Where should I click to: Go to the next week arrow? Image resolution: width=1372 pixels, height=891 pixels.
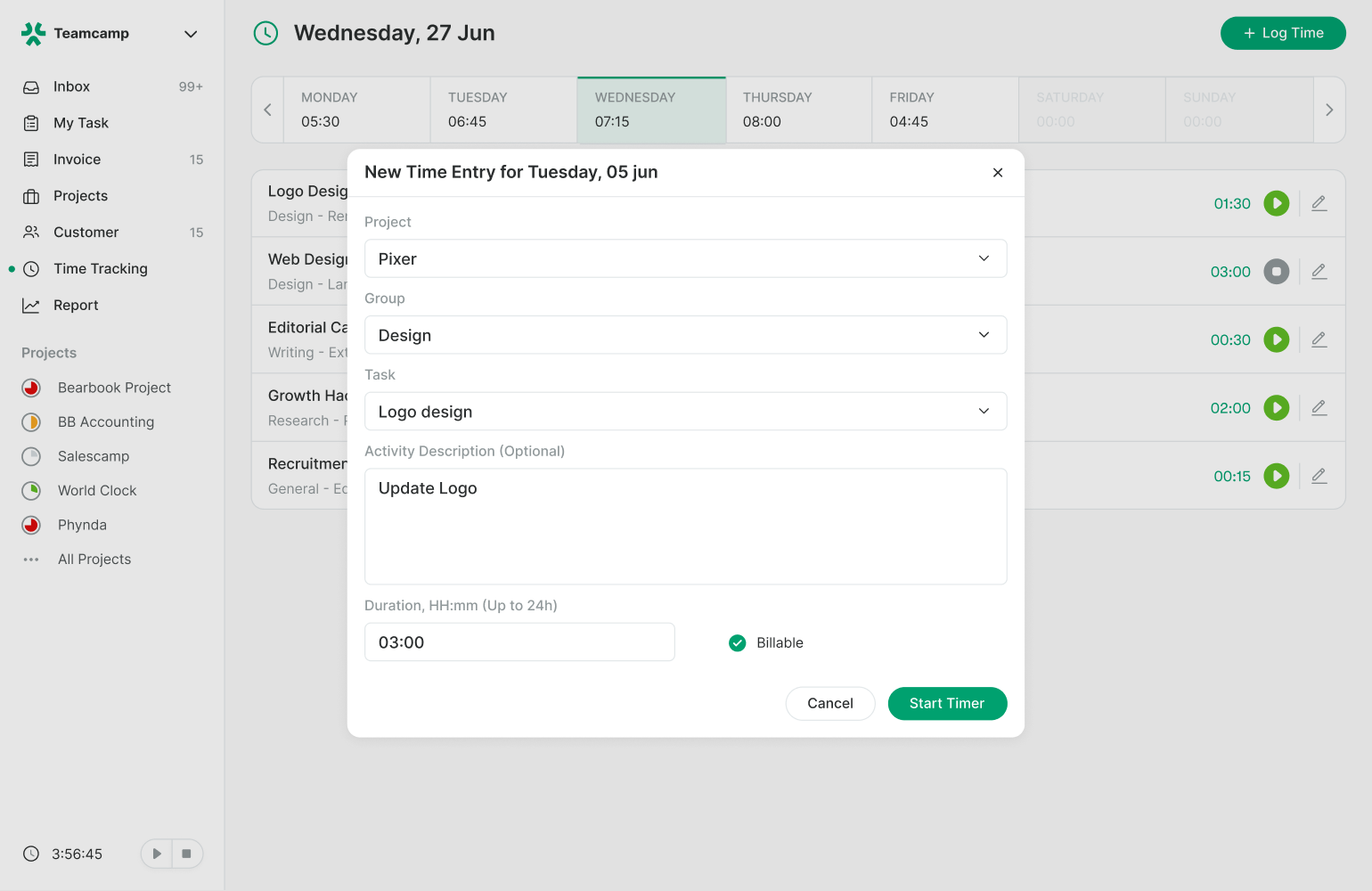[x=1329, y=110]
